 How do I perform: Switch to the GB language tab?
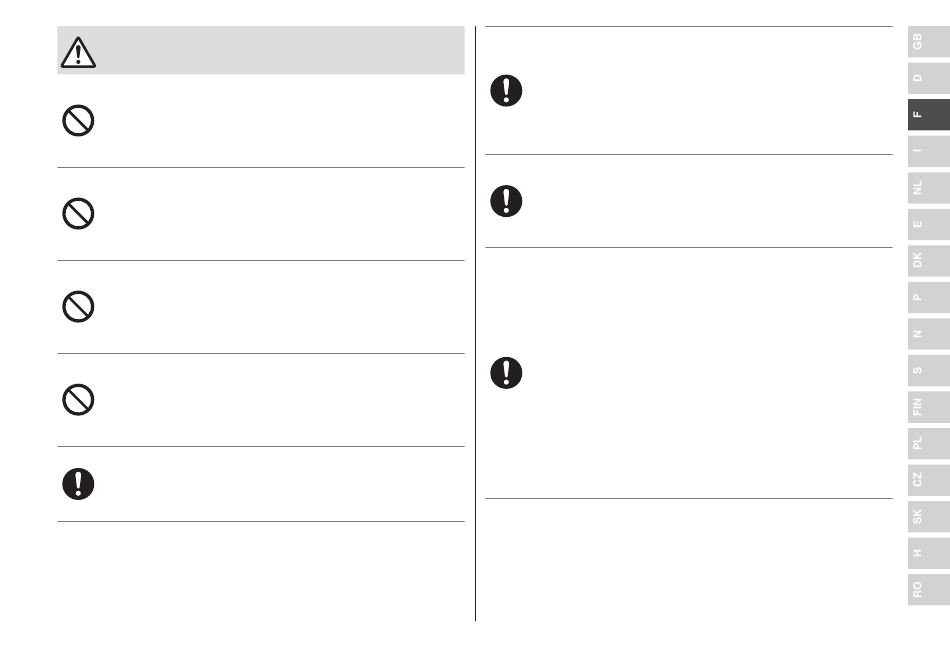pos(929,41)
